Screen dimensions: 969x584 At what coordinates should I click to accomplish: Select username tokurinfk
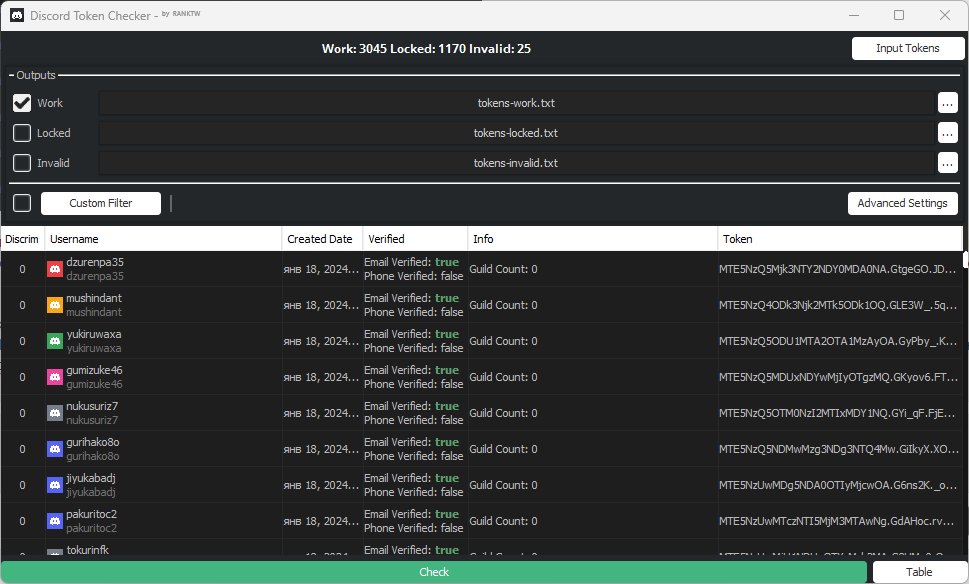[88, 549]
